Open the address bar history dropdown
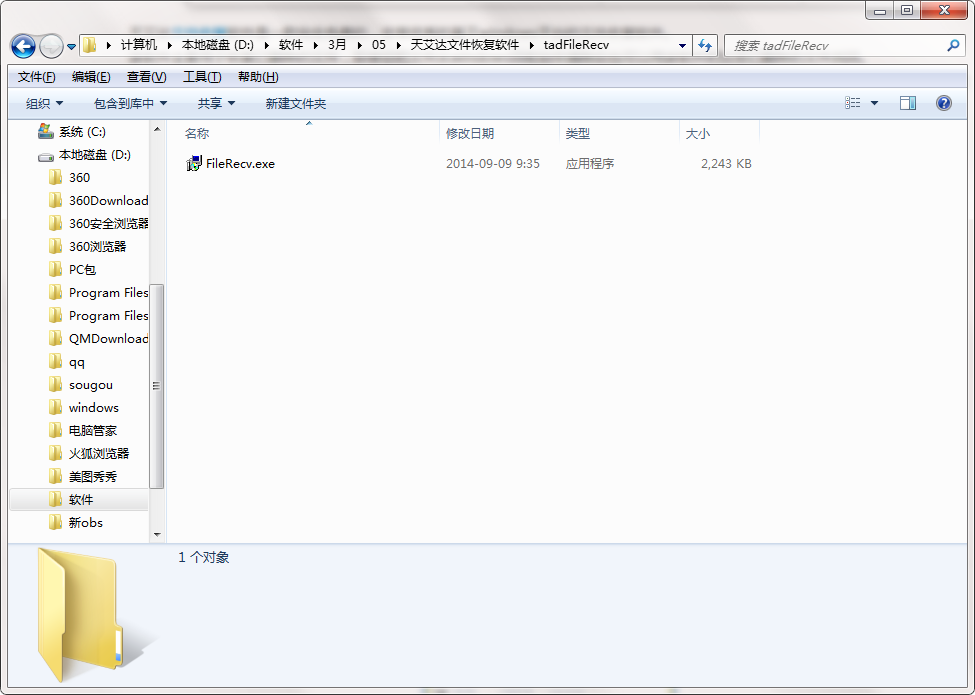 682,45
